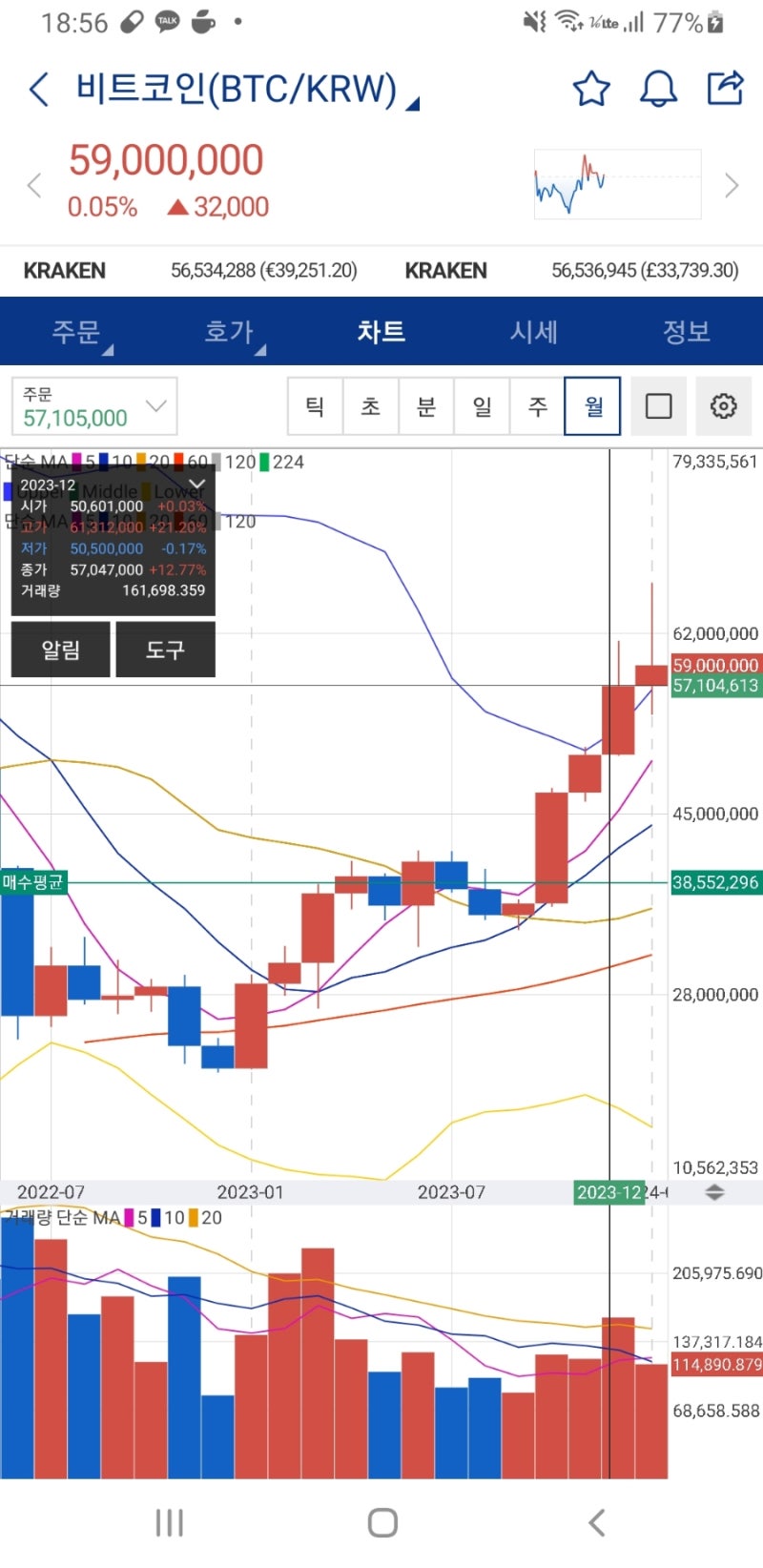Click first KRAKEN price 56,534,288 entry
763x1568 pixels.
coord(264,271)
